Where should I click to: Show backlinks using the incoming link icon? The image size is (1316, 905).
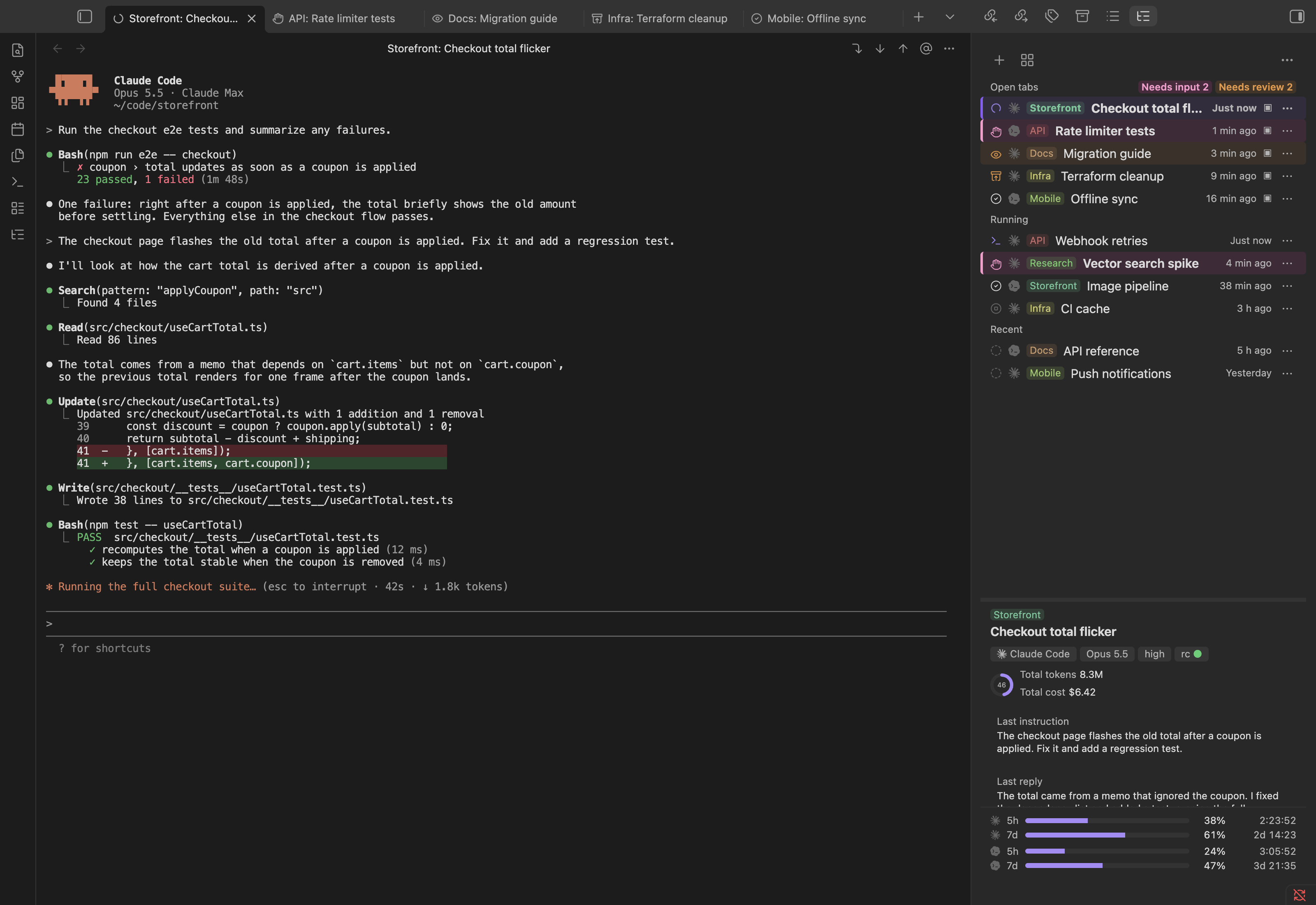point(990,16)
